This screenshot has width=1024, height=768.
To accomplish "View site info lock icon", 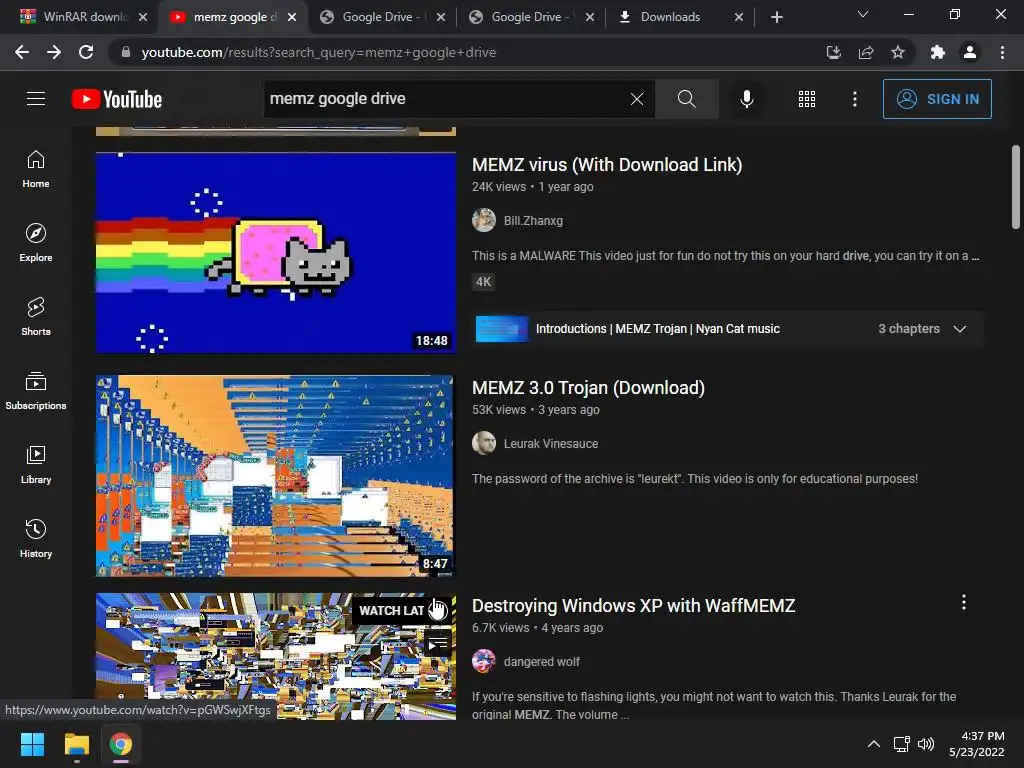I will tap(126, 52).
